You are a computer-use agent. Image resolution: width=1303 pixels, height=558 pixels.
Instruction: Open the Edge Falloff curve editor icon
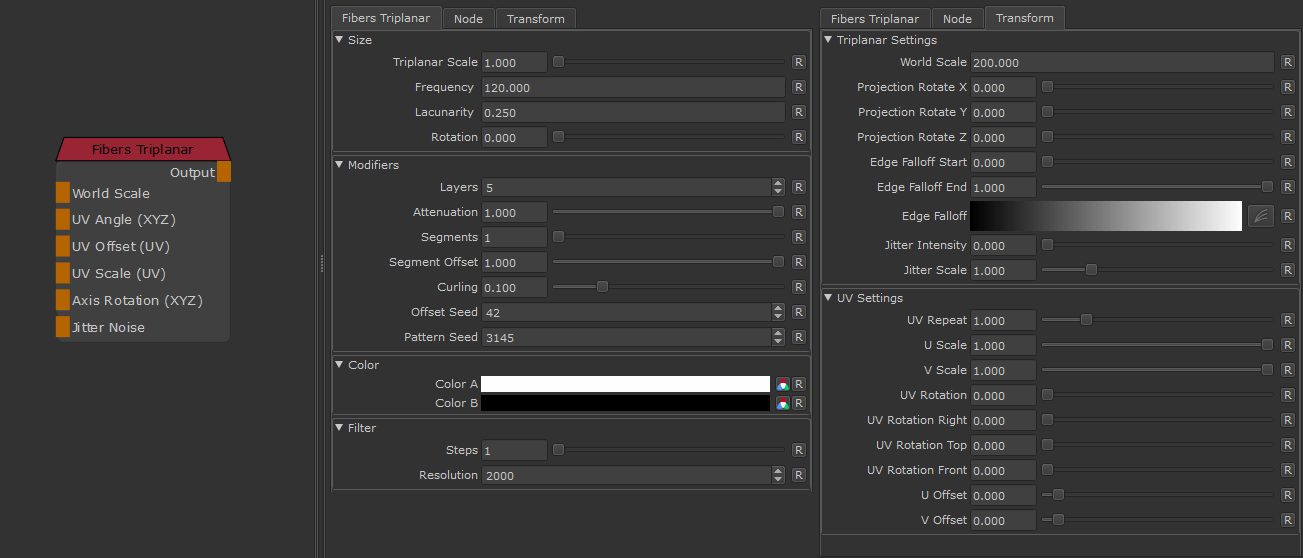[x=1260, y=216]
